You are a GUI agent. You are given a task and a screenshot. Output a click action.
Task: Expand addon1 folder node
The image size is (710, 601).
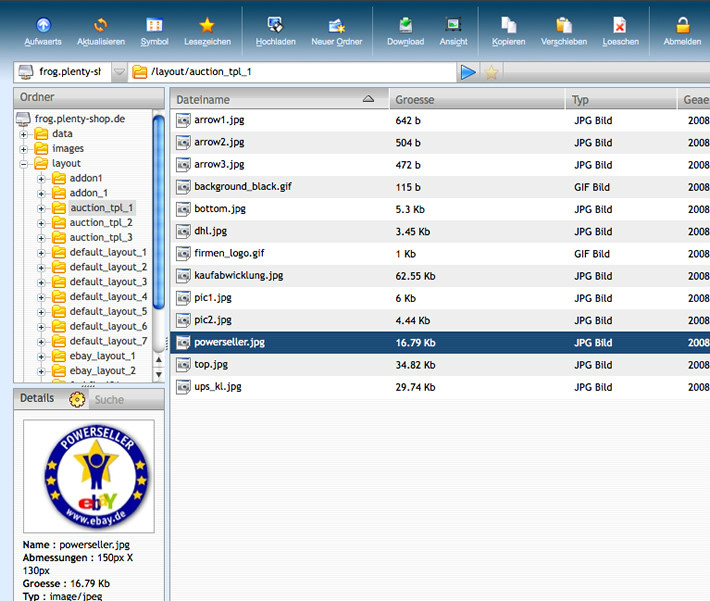point(41,179)
